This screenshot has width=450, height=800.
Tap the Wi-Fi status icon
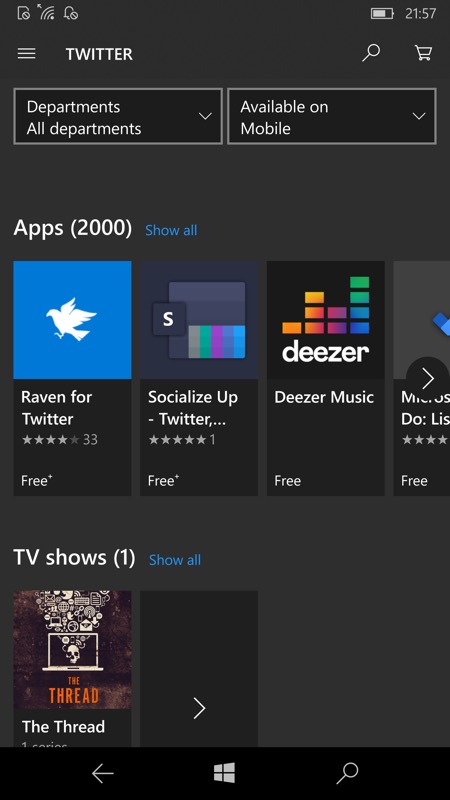coord(46,12)
